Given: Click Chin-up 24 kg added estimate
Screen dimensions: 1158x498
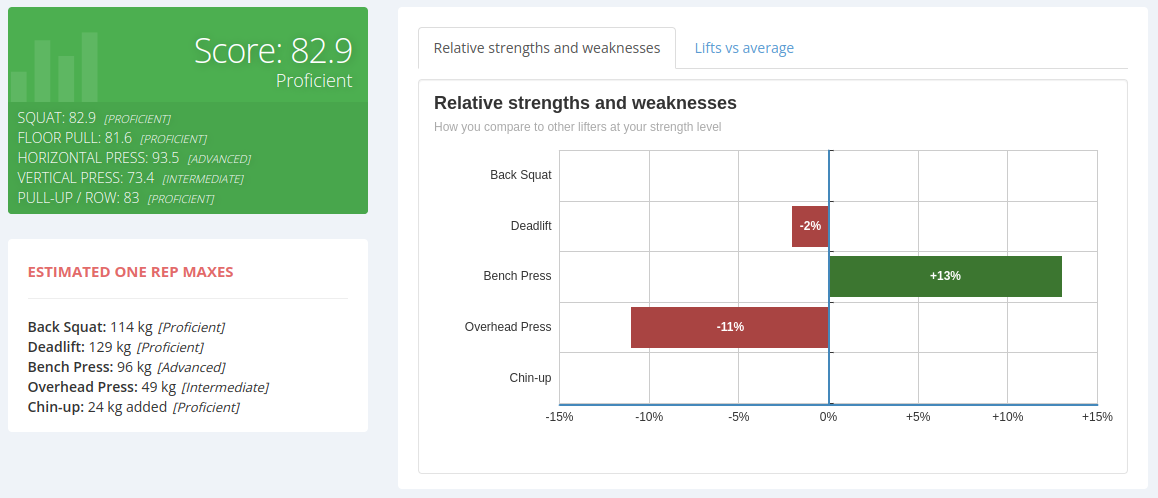Looking at the screenshot, I should pos(133,407).
